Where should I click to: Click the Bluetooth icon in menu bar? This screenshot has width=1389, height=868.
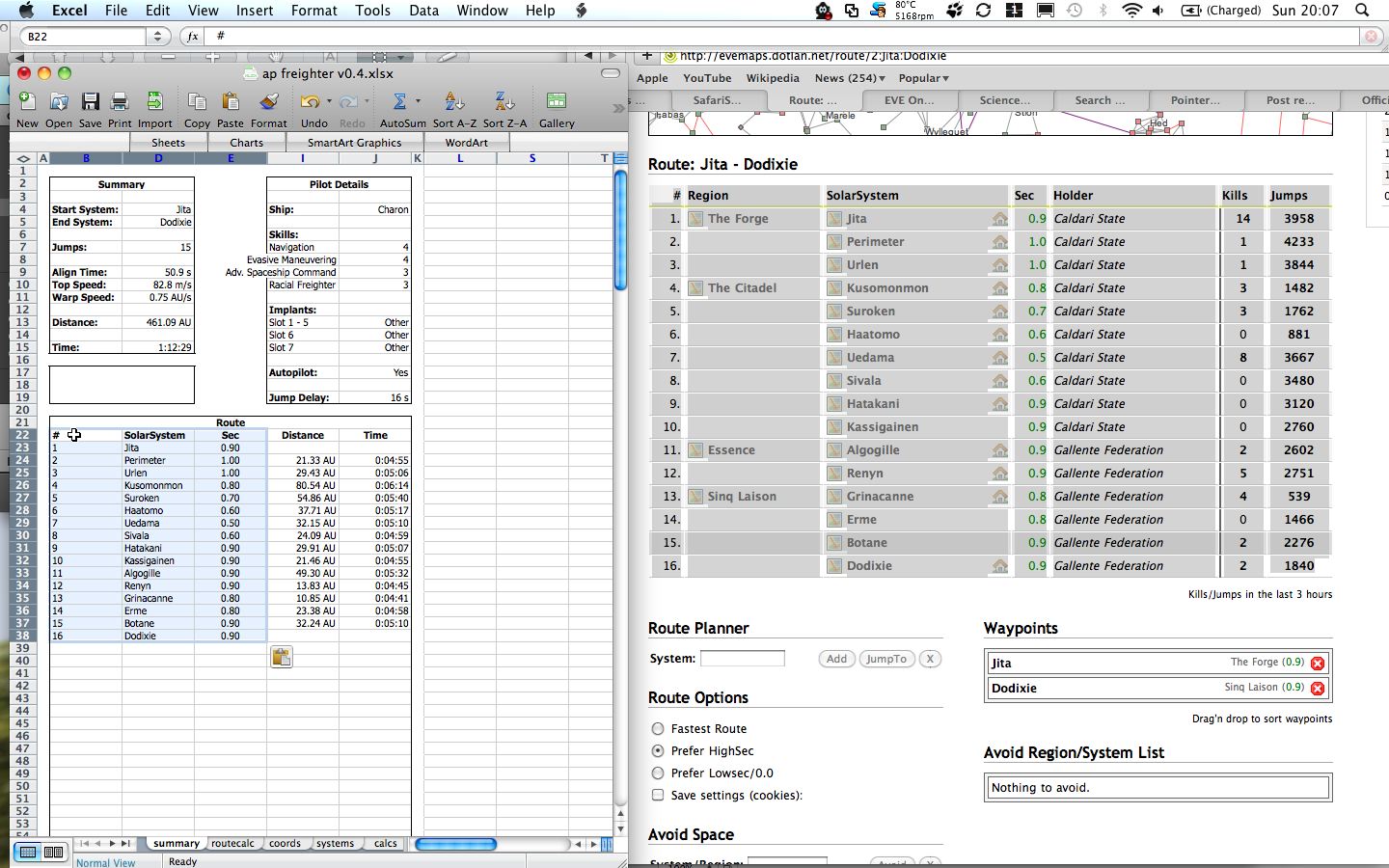coord(1103,11)
